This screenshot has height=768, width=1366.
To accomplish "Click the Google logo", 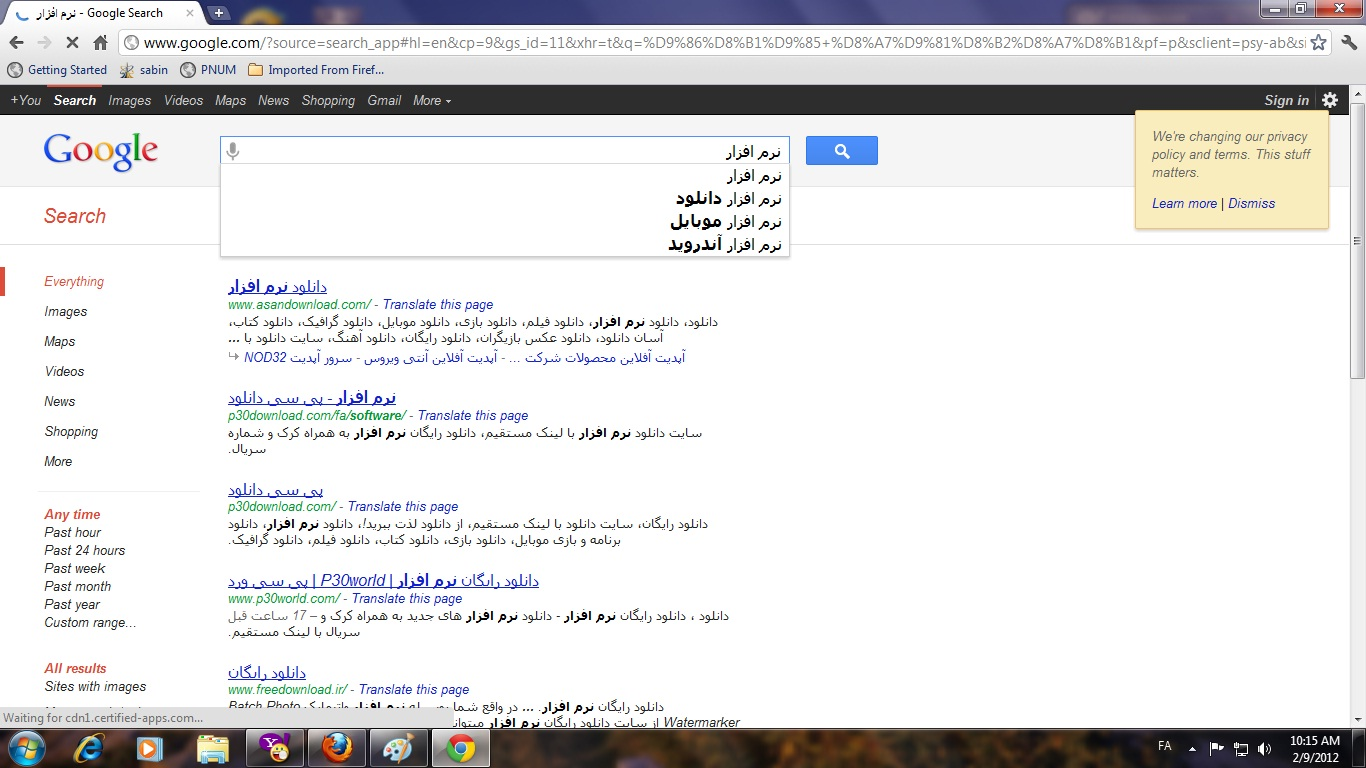I will [x=101, y=152].
